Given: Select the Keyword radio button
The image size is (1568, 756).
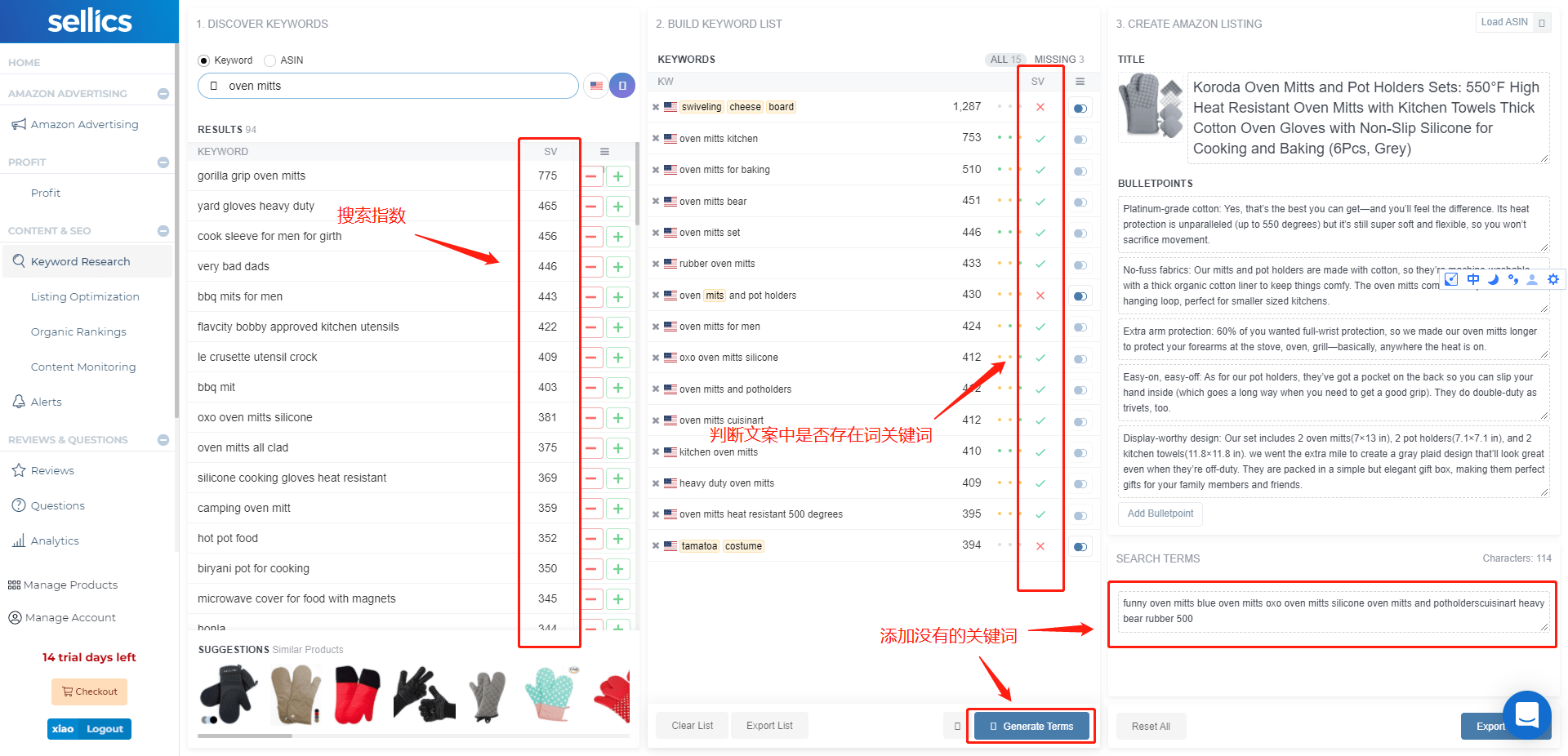Looking at the screenshot, I should tap(203, 60).
